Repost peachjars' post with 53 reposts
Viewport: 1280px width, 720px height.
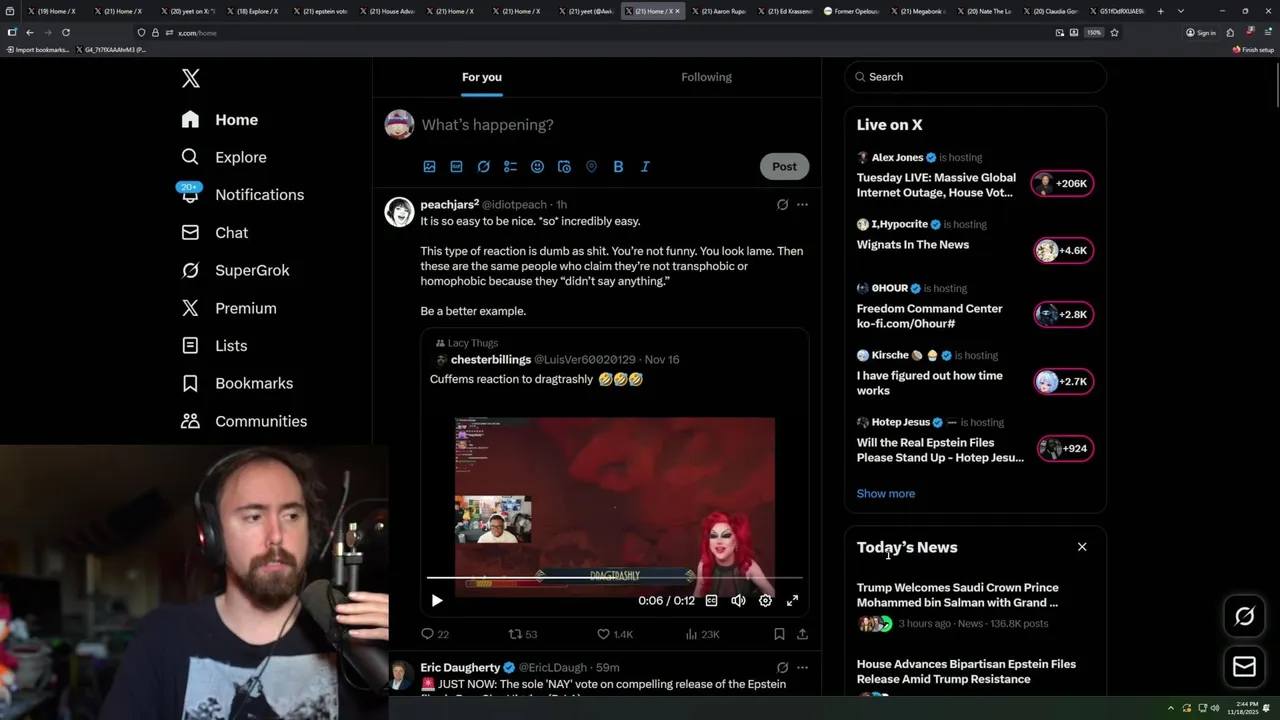pos(523,634)
